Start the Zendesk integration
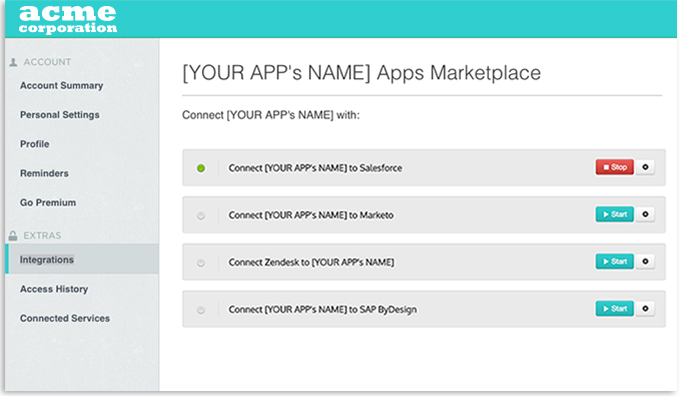Image resolution: width=680 pixels, height=396 pixels. [x=615, y=262]
